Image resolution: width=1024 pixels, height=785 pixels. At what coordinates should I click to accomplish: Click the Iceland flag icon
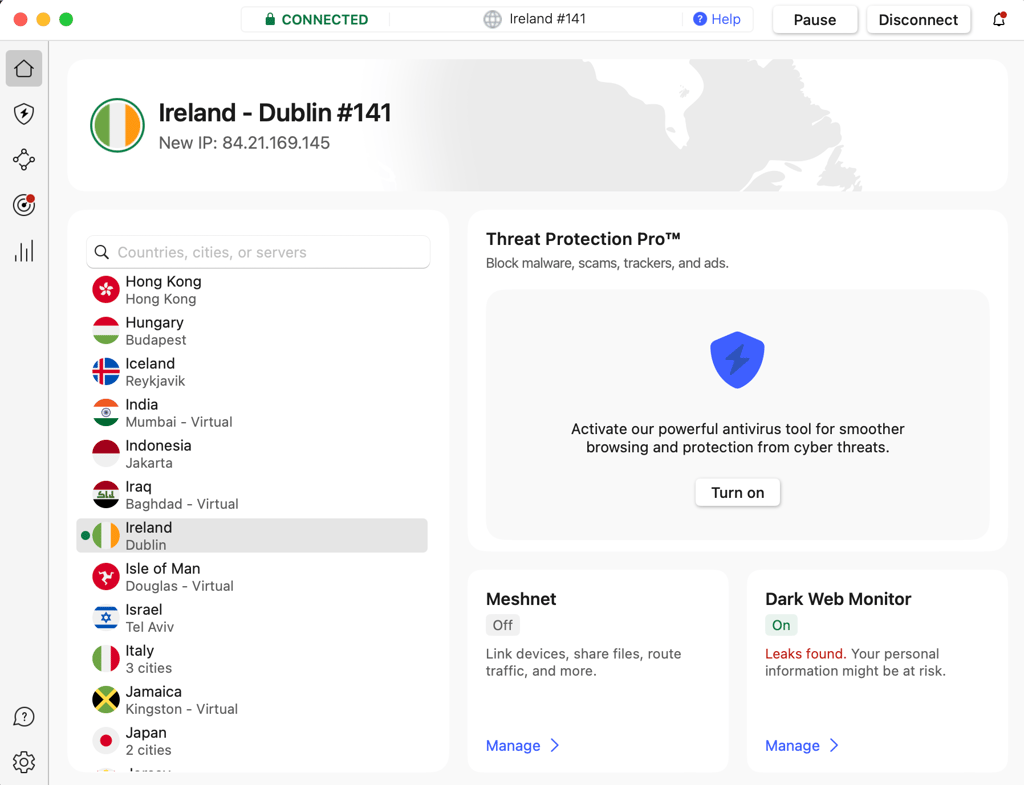tap(106, 372)
